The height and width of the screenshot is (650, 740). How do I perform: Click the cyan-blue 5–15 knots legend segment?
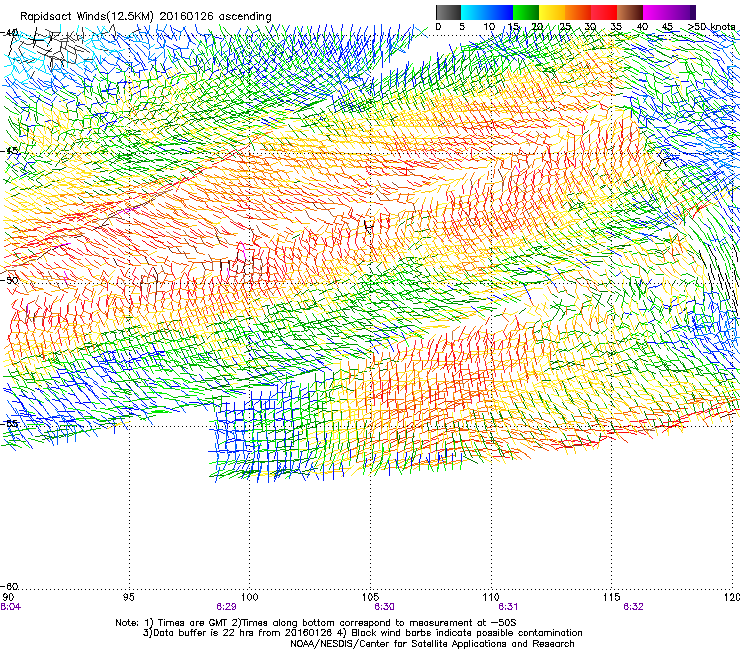487,12
